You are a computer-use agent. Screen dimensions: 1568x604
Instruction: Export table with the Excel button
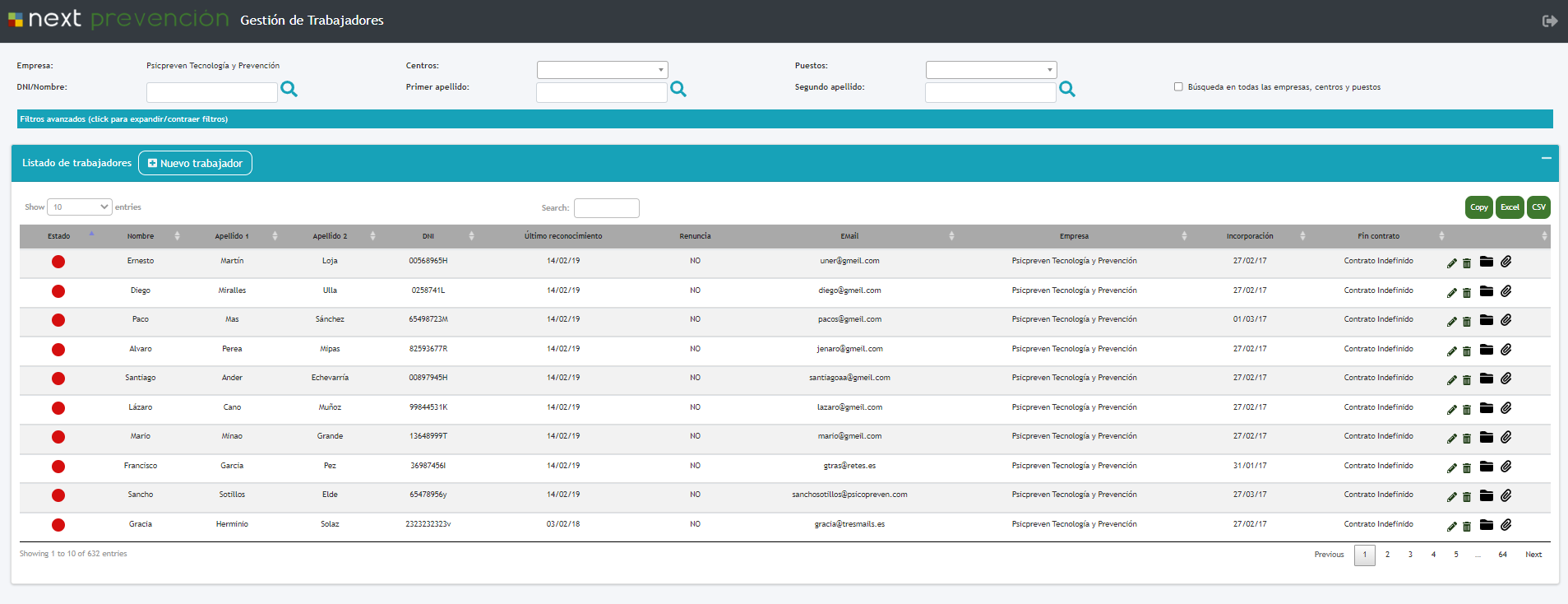[x=1510, y=207]
